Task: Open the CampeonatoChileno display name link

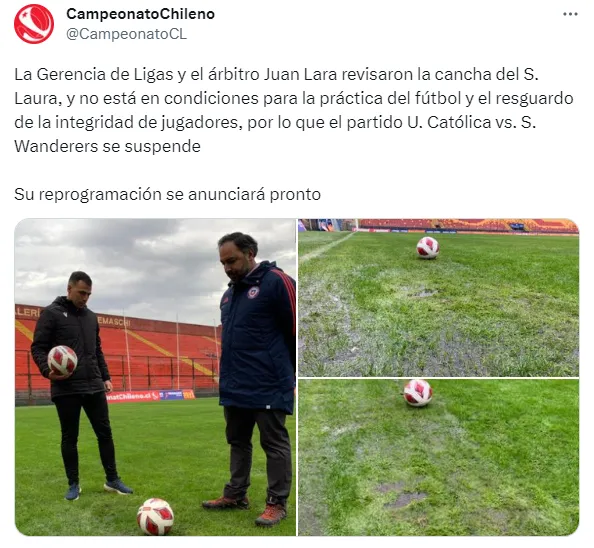Action: pos(141,14)
